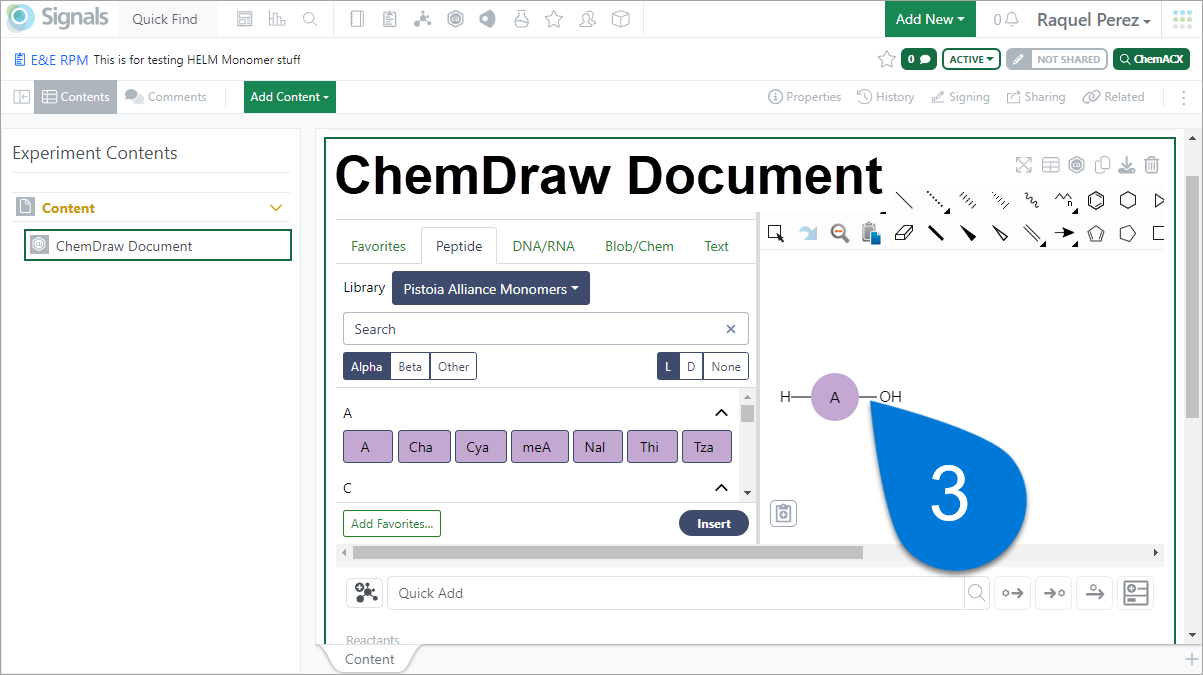This screenshot has width=1203, height=675.
Task: Select the cyclohexane ring tool
Action: click(x=1128, y=200)
